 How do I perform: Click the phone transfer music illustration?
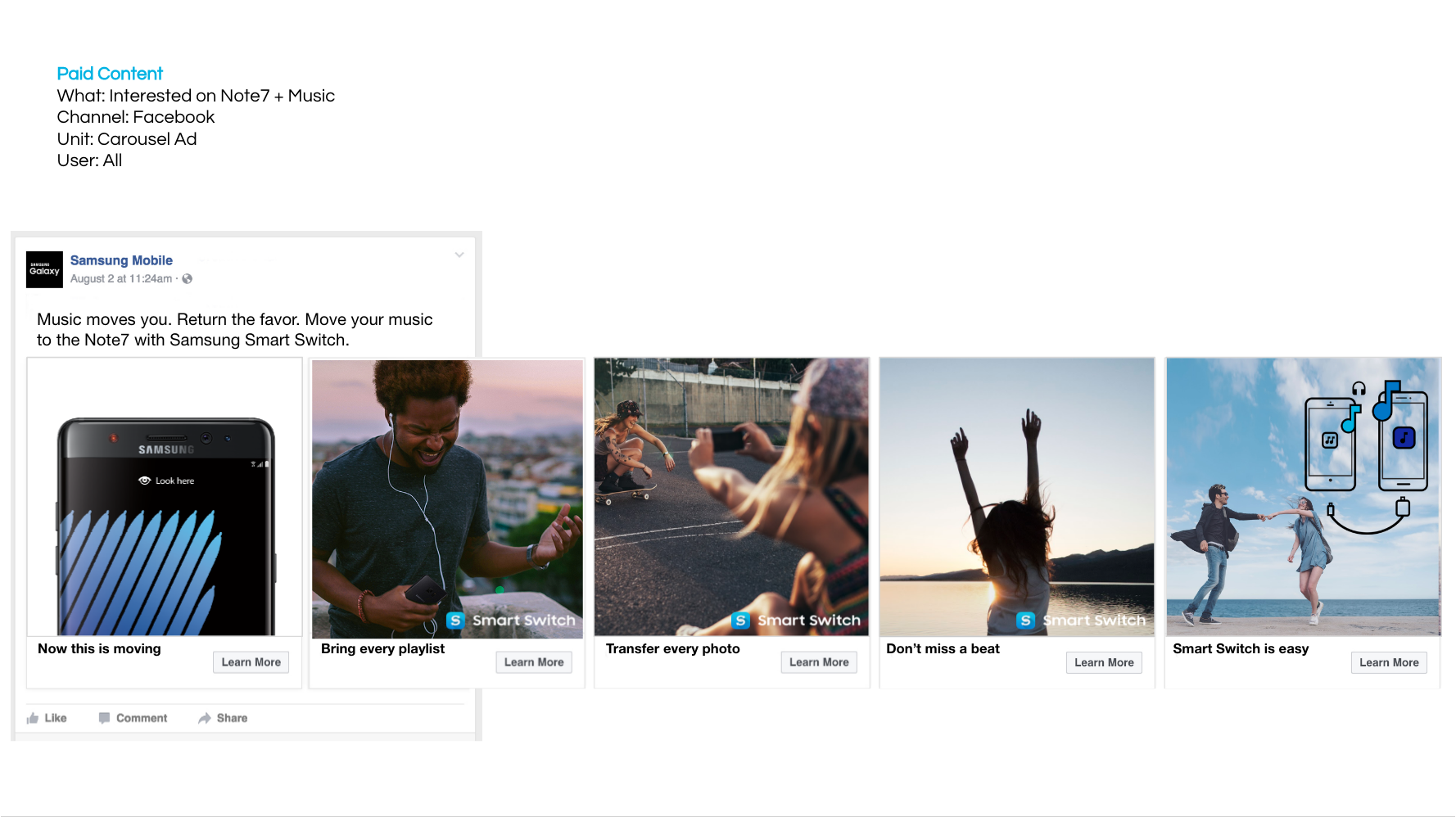pos(1366,457)
